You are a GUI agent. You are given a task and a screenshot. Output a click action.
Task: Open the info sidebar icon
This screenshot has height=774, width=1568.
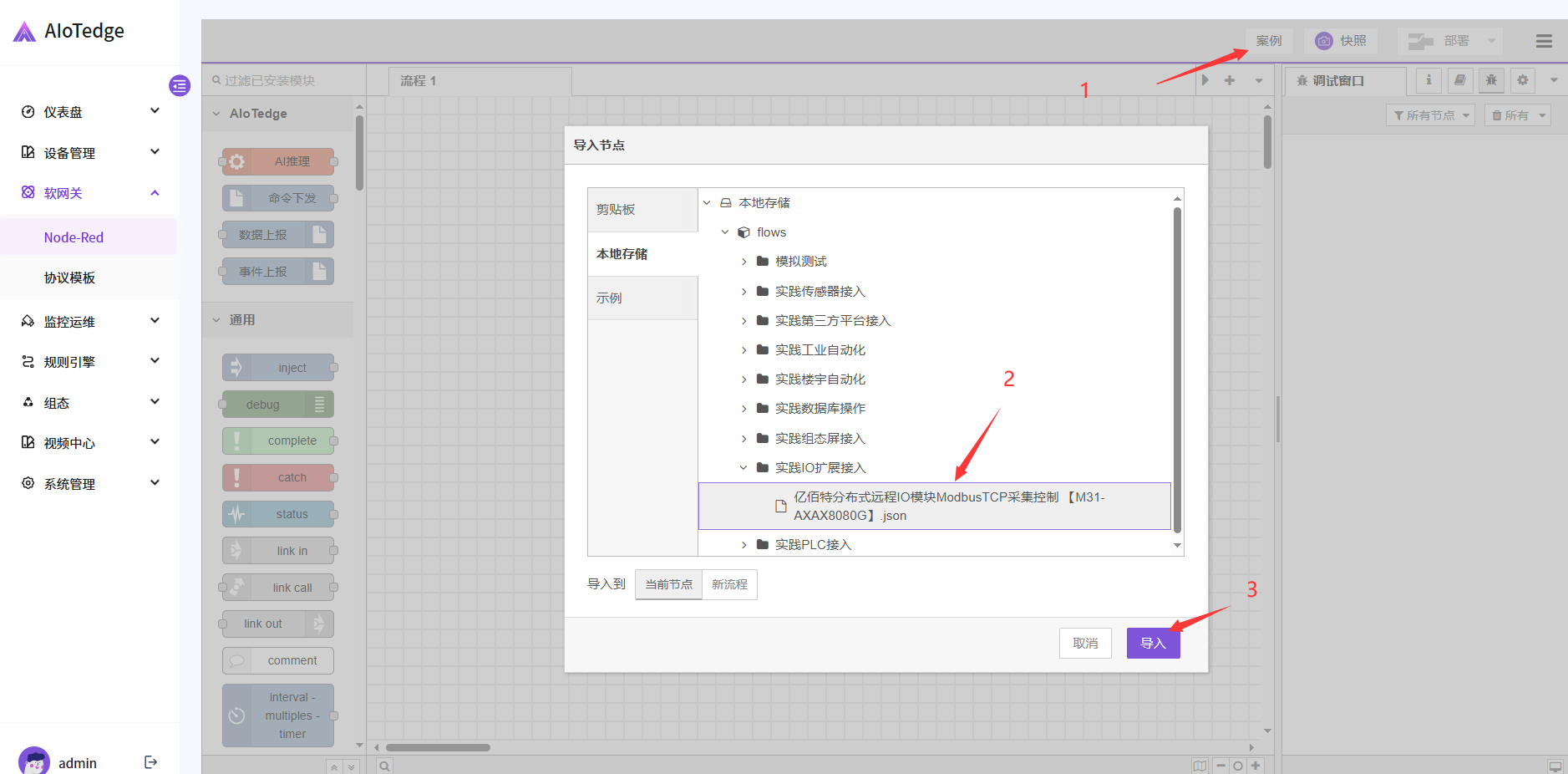click(1428, 80)
